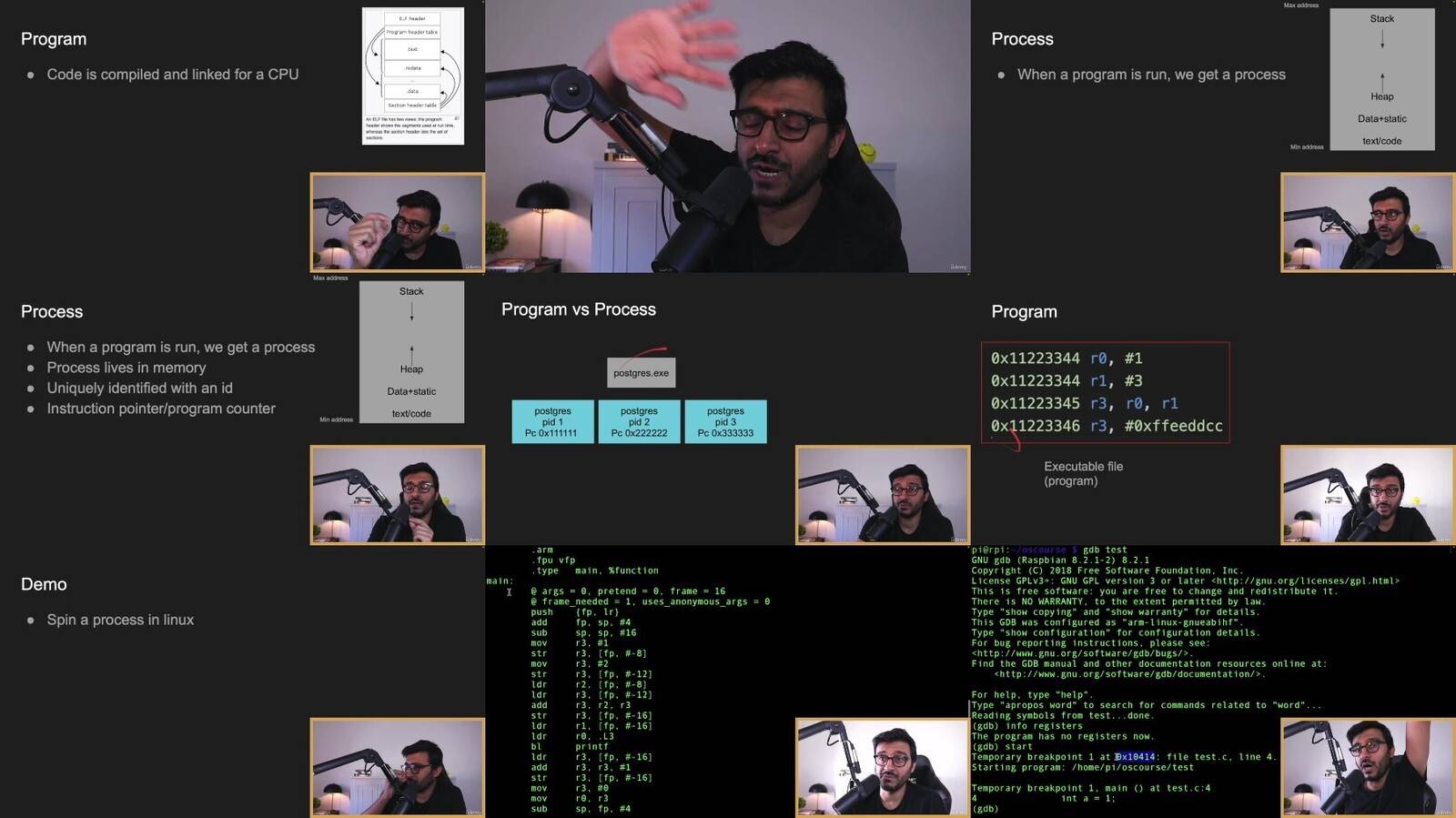Click the postgres.exe gray box
The width and height of the screenshot is (1456, 818).
tap(642, 373)
